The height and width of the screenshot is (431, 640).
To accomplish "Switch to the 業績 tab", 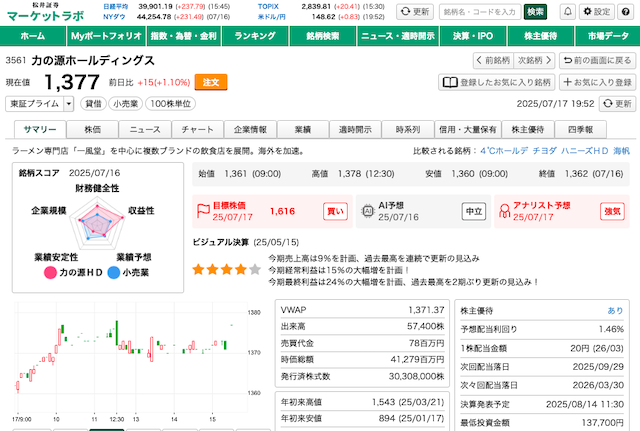I will point(303,130).
